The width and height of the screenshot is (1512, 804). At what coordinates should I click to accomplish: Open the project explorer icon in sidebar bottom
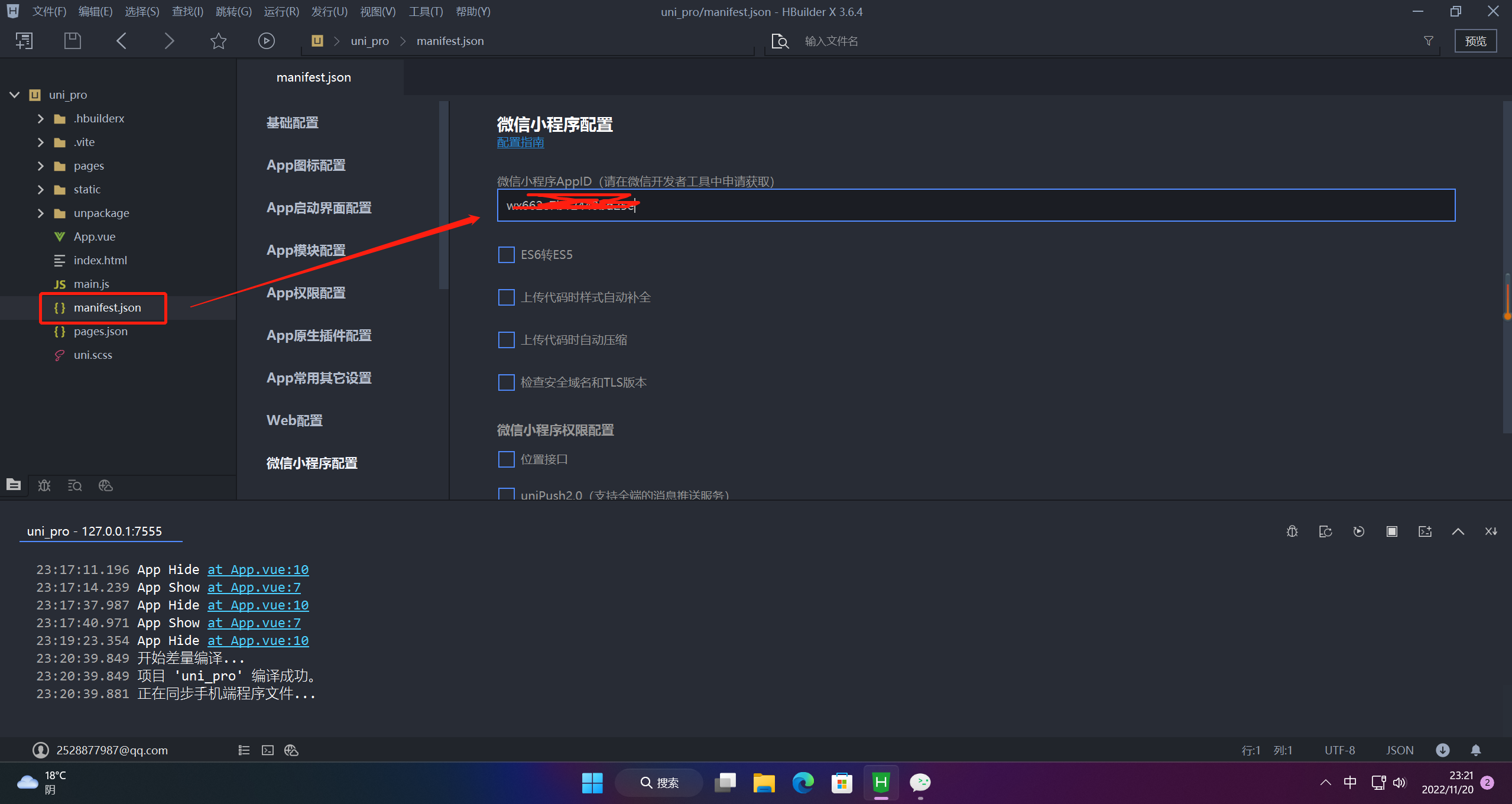click(14, 485)
